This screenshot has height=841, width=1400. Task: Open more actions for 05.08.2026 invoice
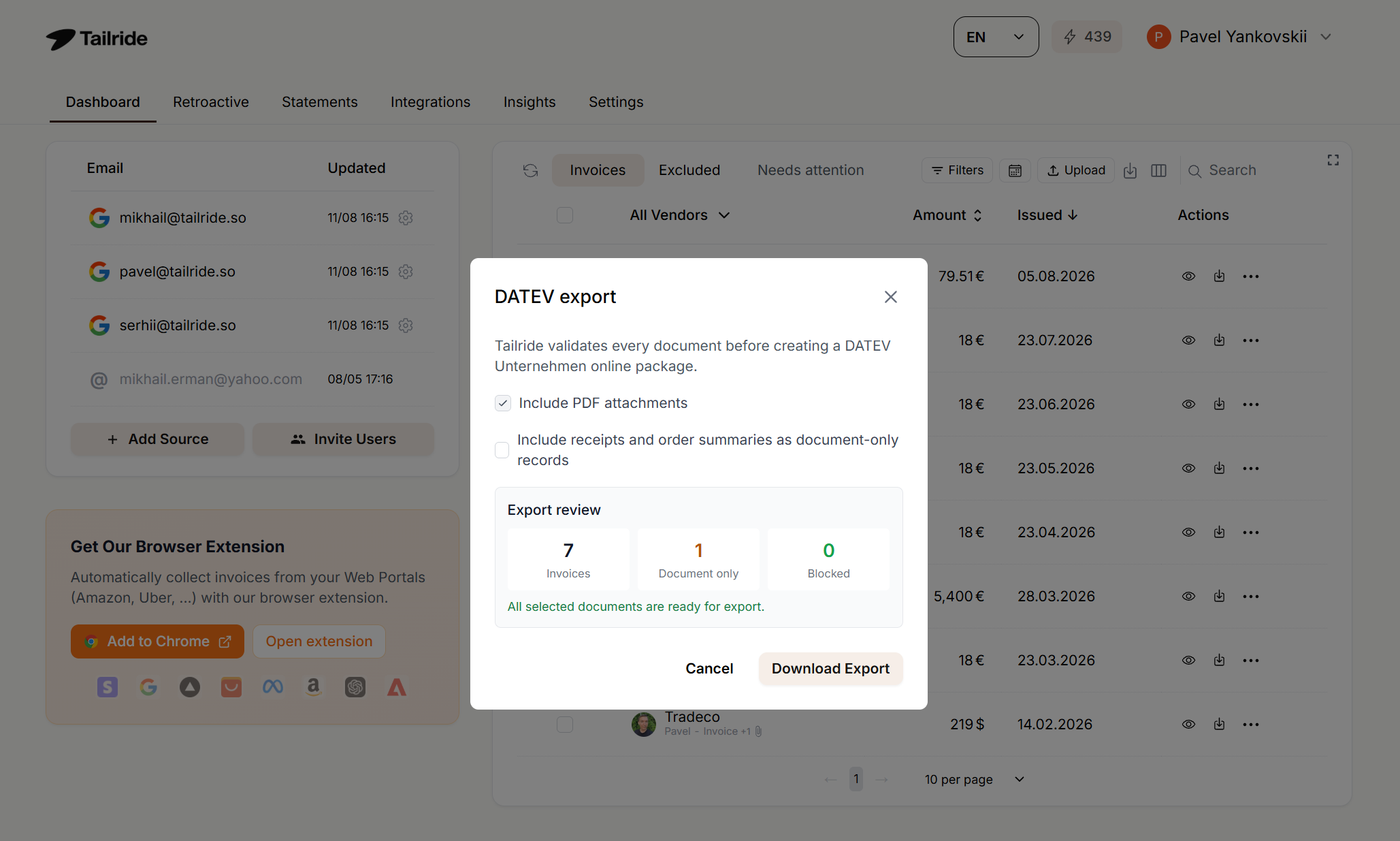[x=1251, y=276]
